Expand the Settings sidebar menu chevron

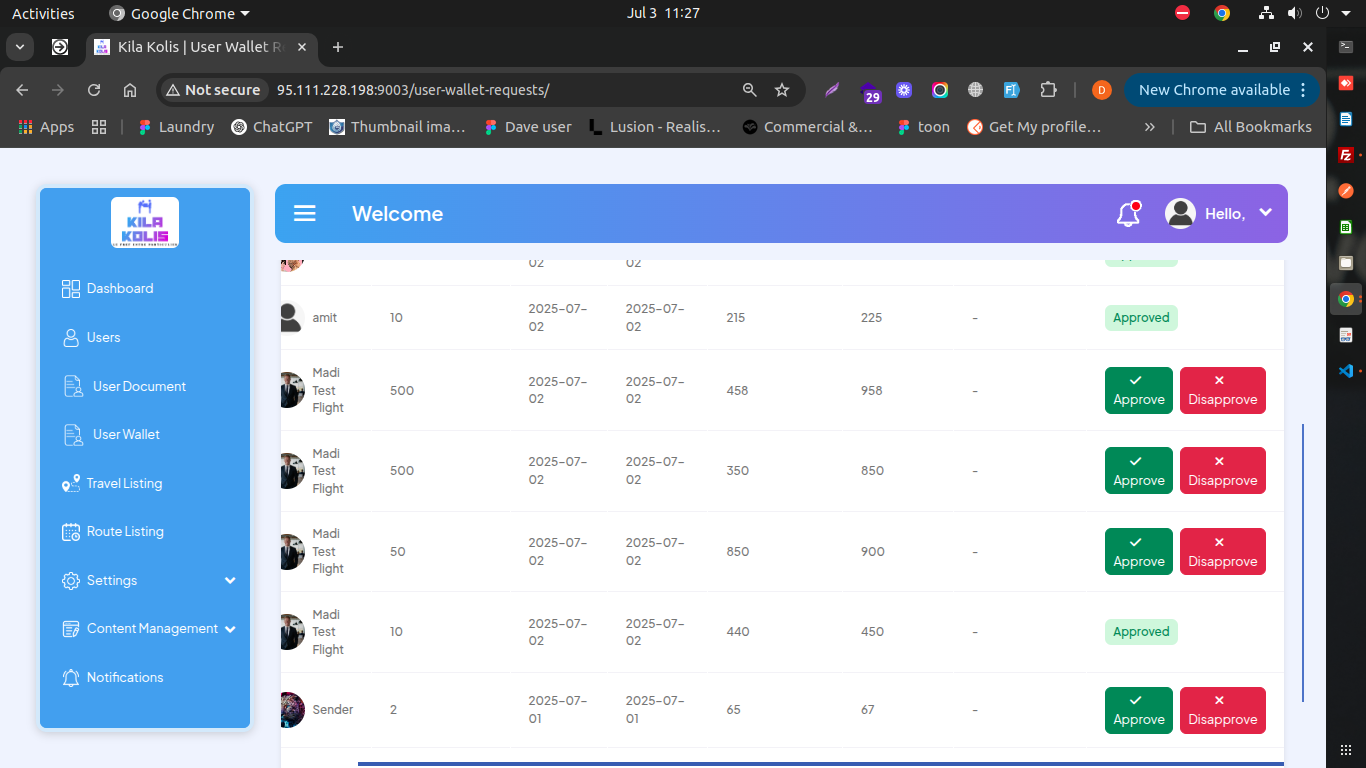pyautogui.click(x=230, y=581)
